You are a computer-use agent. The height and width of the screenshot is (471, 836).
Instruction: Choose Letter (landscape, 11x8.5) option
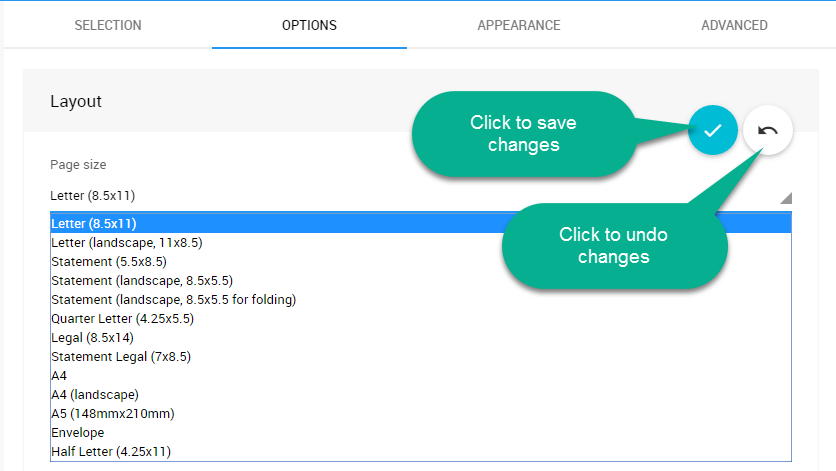[x=127, y=242]
